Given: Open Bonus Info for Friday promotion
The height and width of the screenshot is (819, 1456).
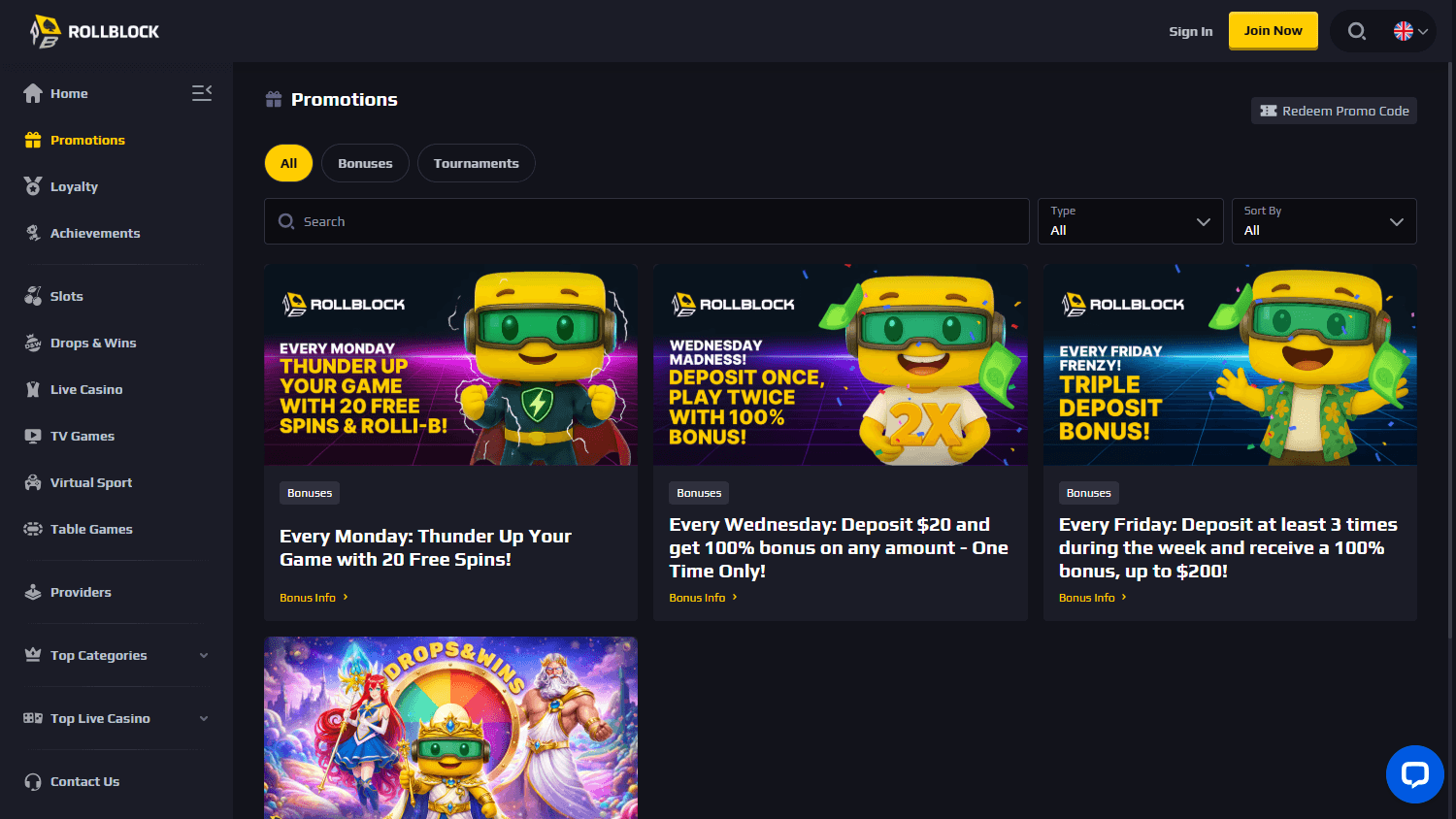Looking at the screenshot, I should click(1092, 598).
